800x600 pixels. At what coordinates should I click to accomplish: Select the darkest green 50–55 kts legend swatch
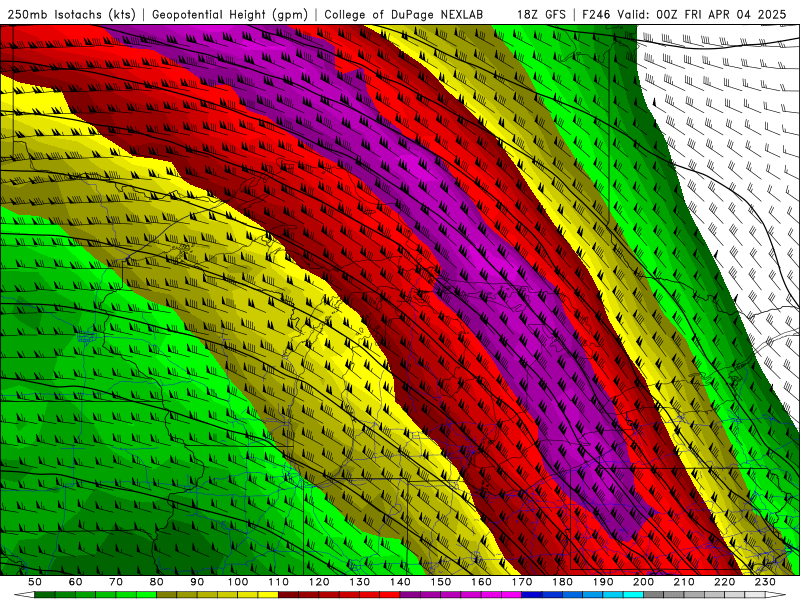[x=44, y=594]
